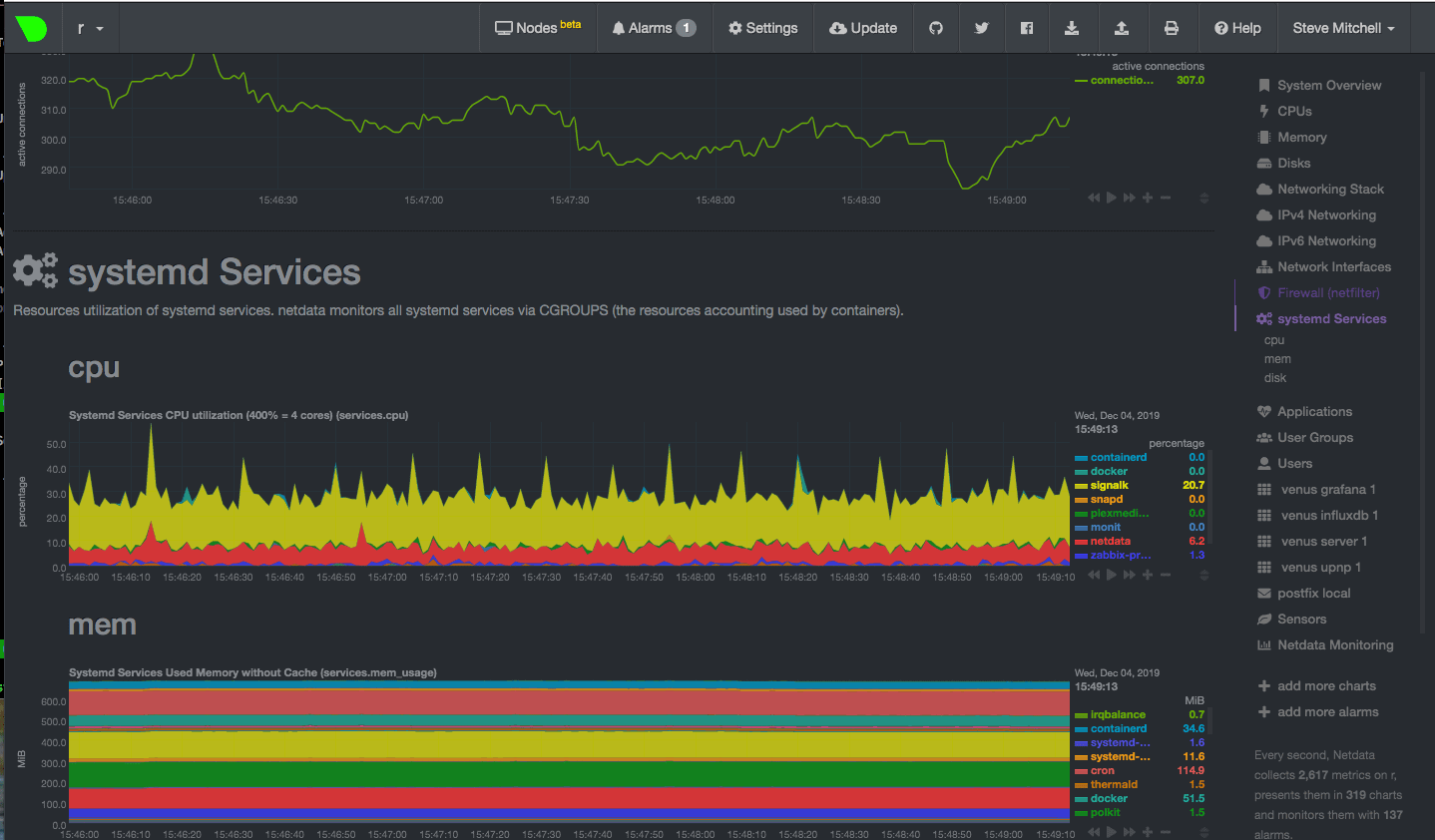Screen dimensions: 1435x840
Task: Click 'add more charts' link
Action: (1326, 685)
